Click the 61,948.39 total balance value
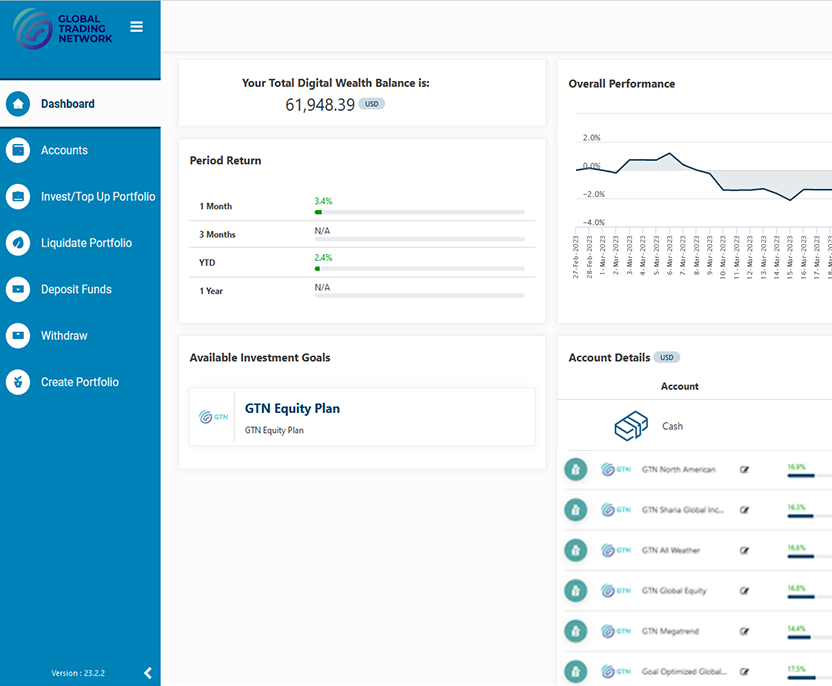 (x=320, y=105)
